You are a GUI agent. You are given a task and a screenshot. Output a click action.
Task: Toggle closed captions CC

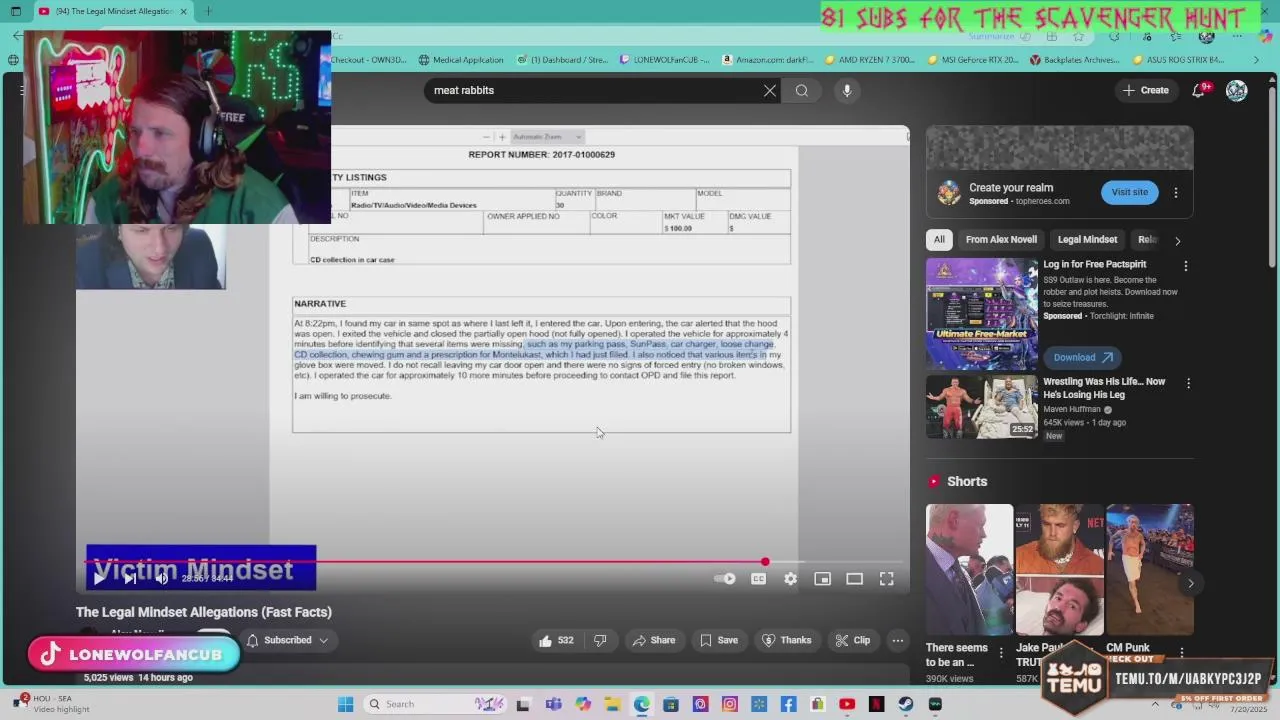coord(759,579)
